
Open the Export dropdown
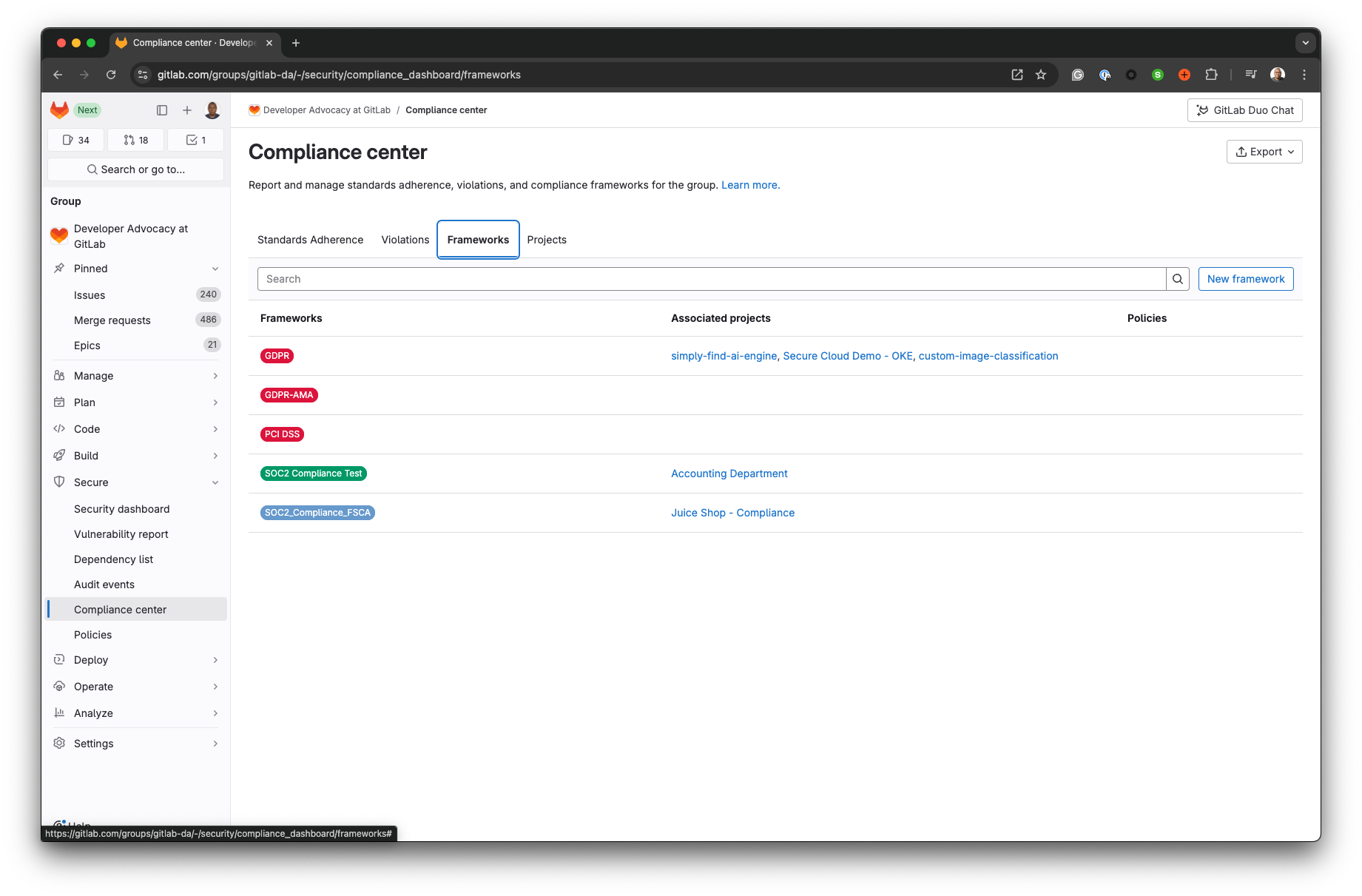(x=1264, y=152)
